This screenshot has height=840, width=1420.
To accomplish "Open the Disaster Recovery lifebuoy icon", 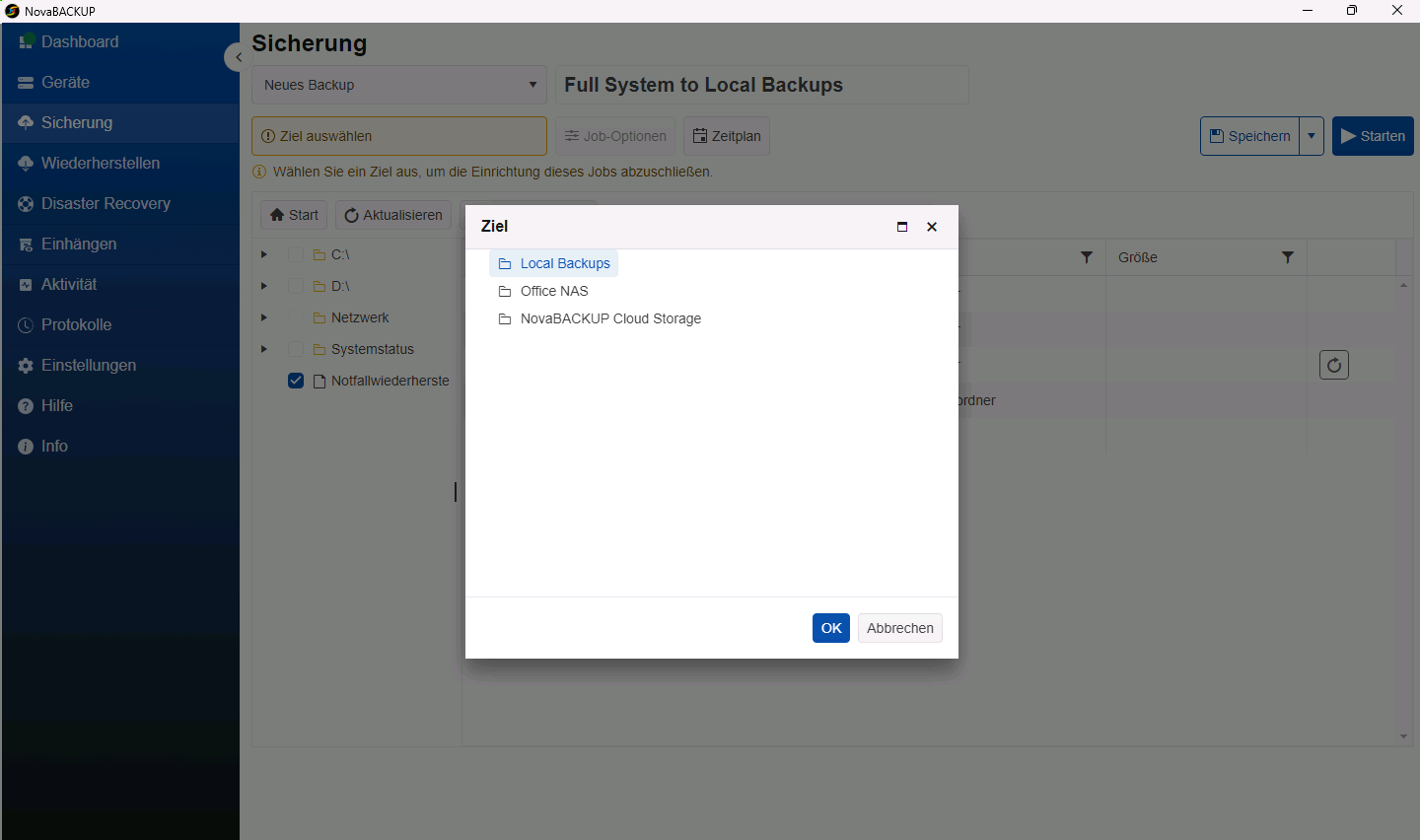I will point(26,204).
